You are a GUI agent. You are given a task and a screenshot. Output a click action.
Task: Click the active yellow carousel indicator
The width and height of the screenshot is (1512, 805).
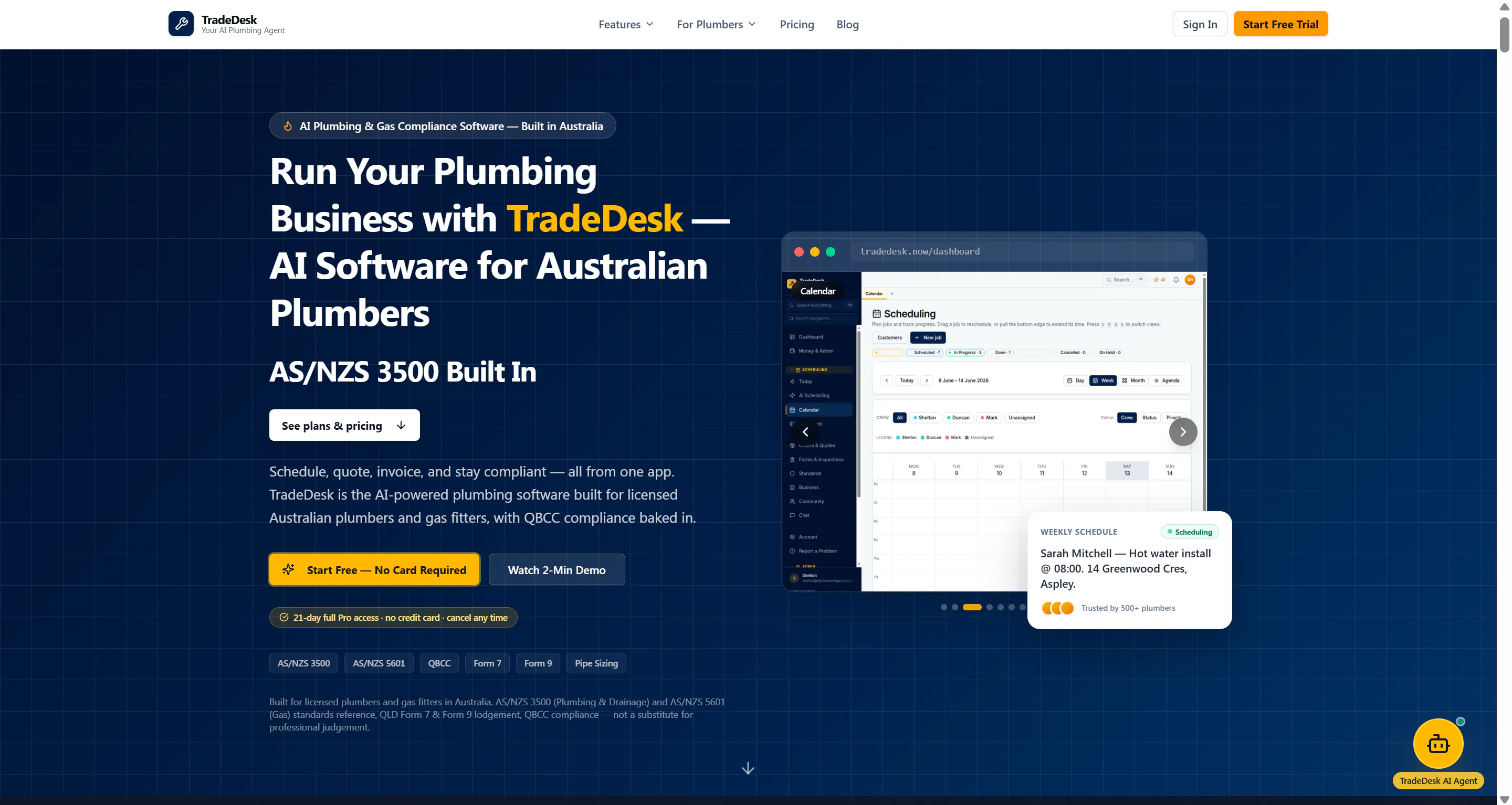tap(972, 607)
